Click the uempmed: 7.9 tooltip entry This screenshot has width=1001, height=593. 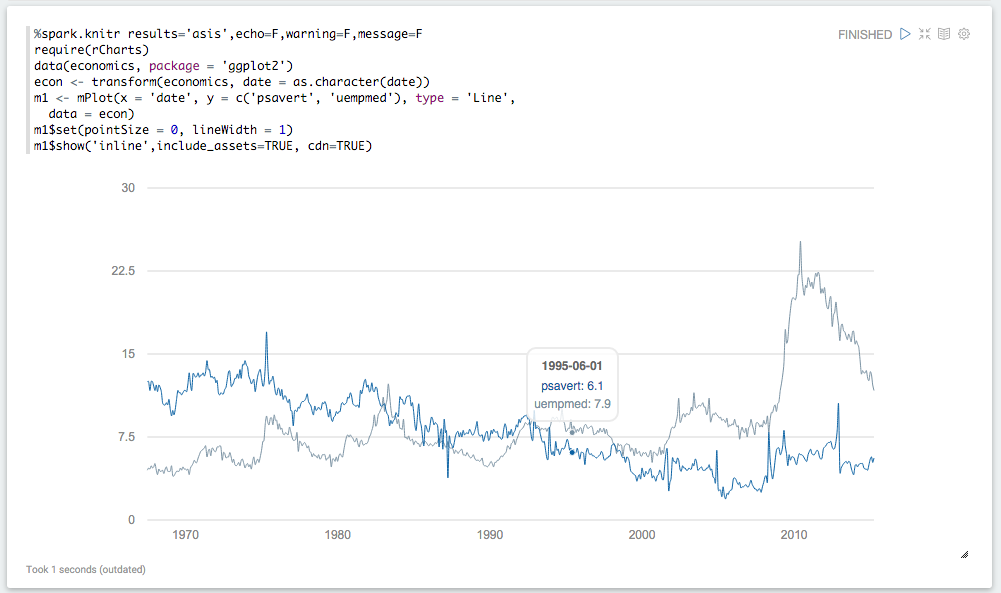(x=572, y=404)
